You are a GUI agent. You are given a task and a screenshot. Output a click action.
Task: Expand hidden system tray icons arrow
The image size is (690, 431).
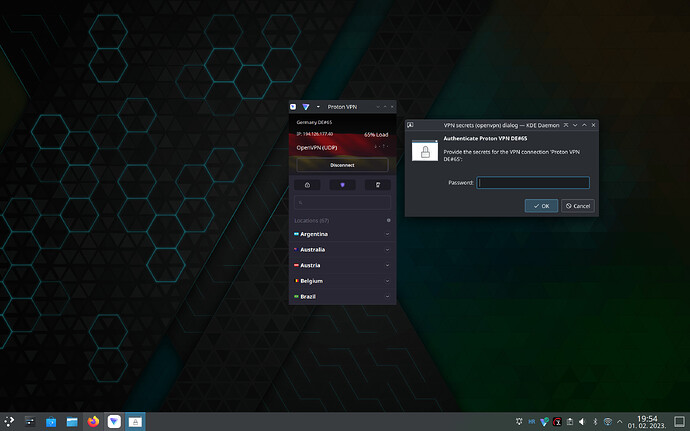620,422
